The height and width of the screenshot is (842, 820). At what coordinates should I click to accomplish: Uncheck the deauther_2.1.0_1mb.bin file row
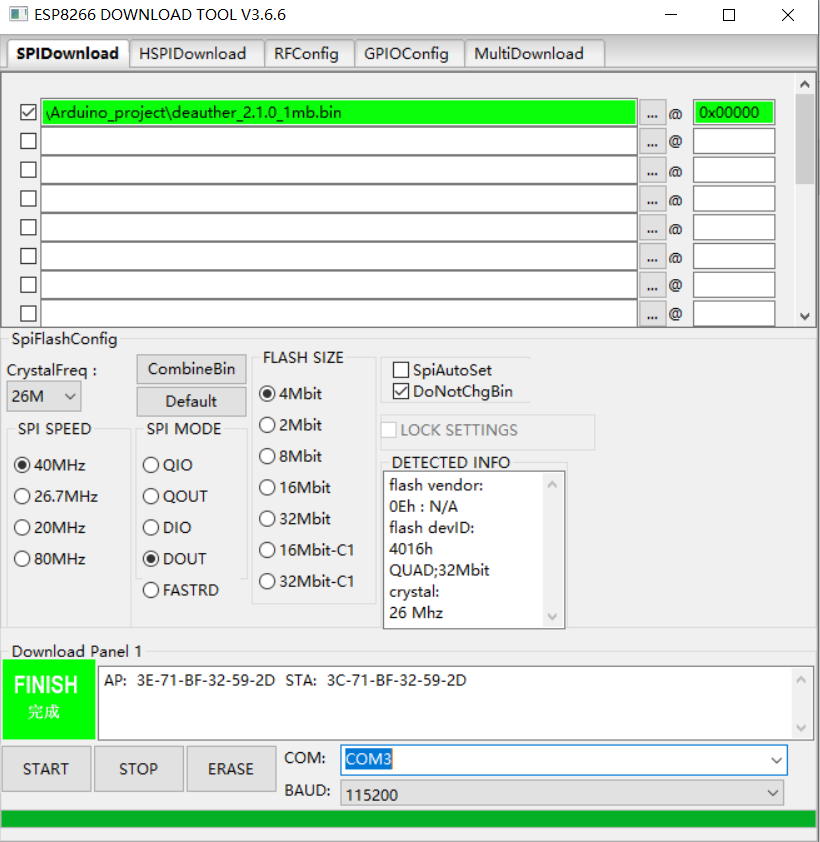(28, 112)
